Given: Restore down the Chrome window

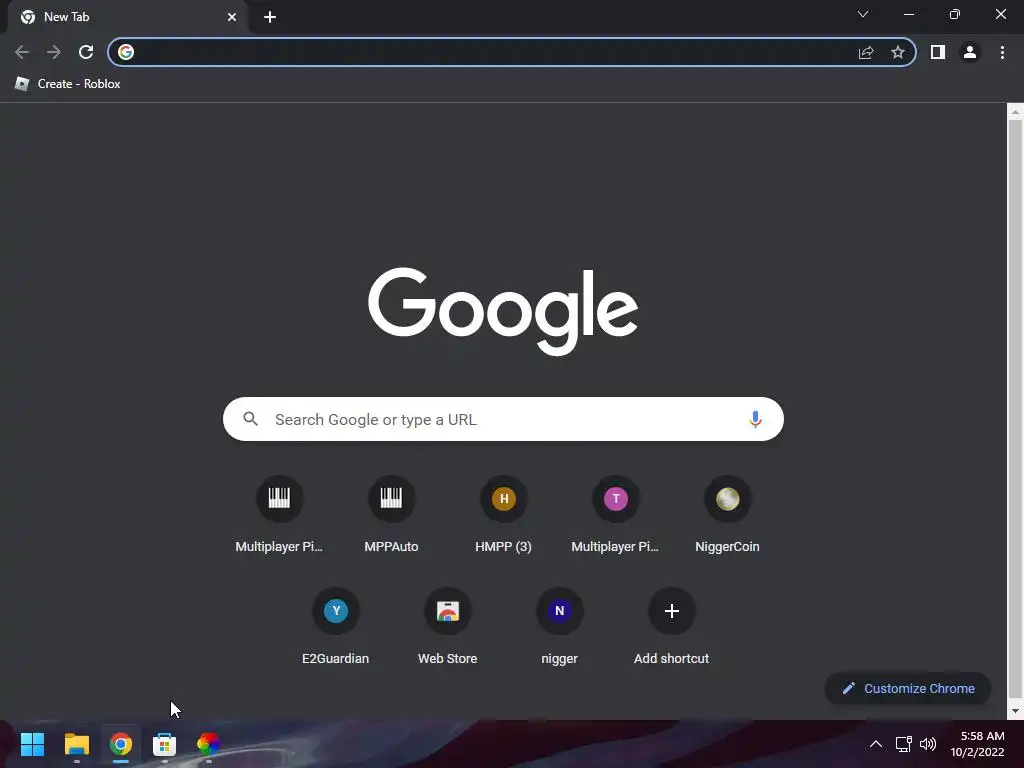Looking at the screenshot, I should [955, 14].
